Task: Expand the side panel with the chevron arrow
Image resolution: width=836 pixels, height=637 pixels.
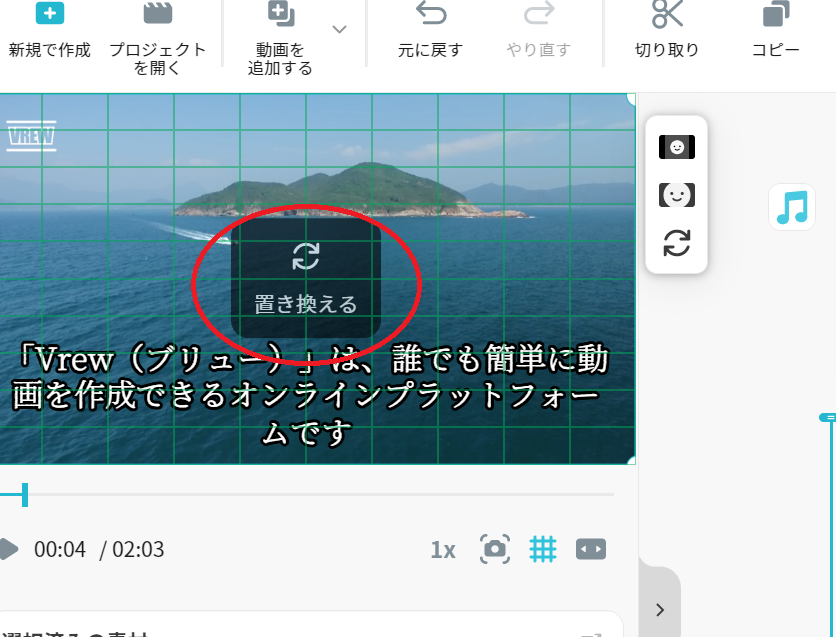Action: point(660,610)
